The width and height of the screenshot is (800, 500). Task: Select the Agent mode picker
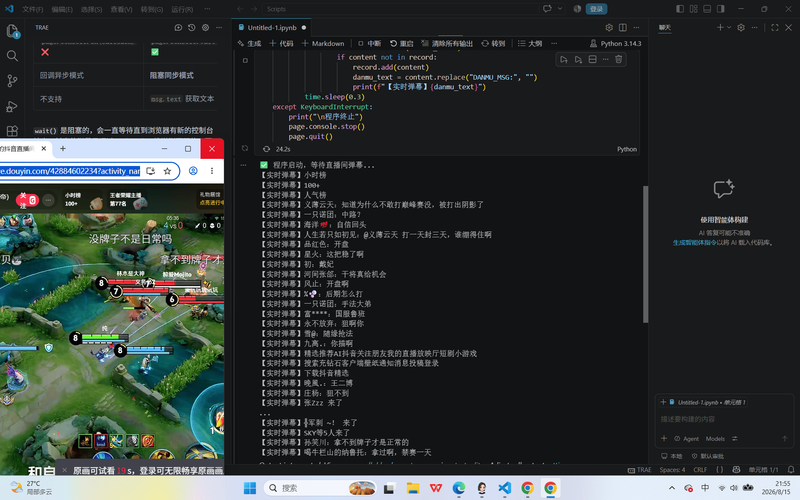pos(687,439)
